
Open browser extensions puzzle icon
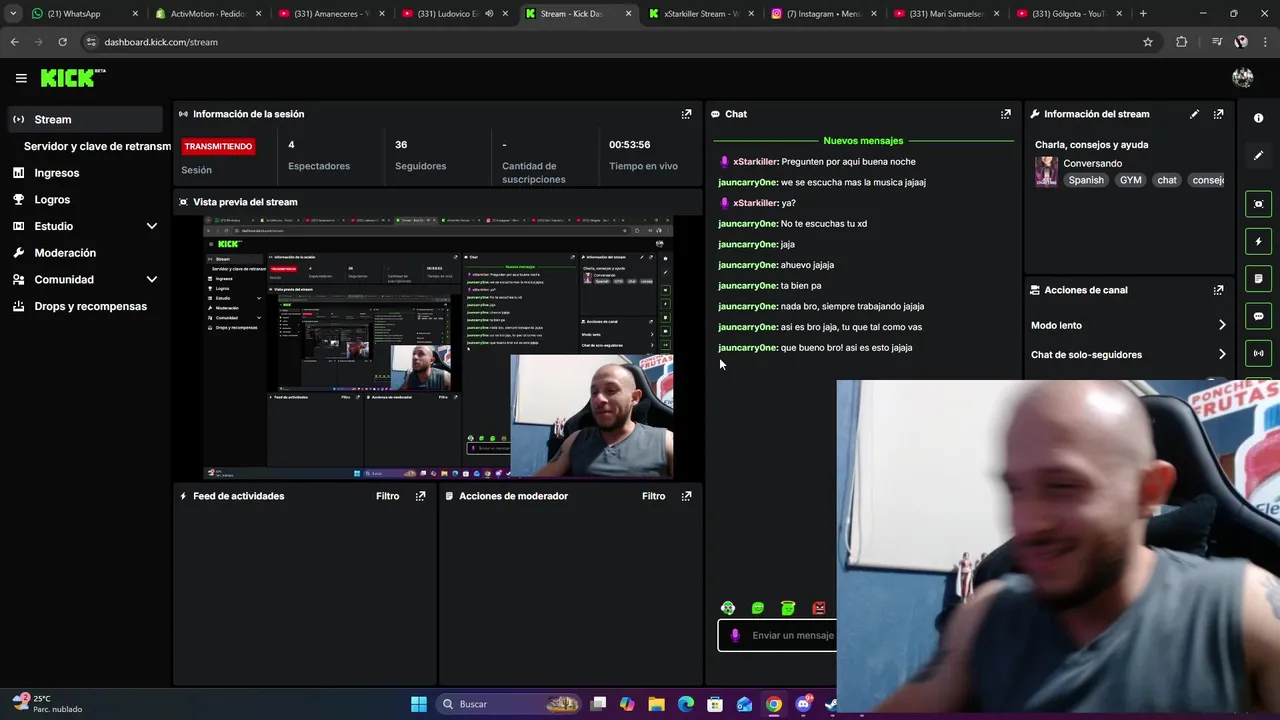coord(1182,42)
